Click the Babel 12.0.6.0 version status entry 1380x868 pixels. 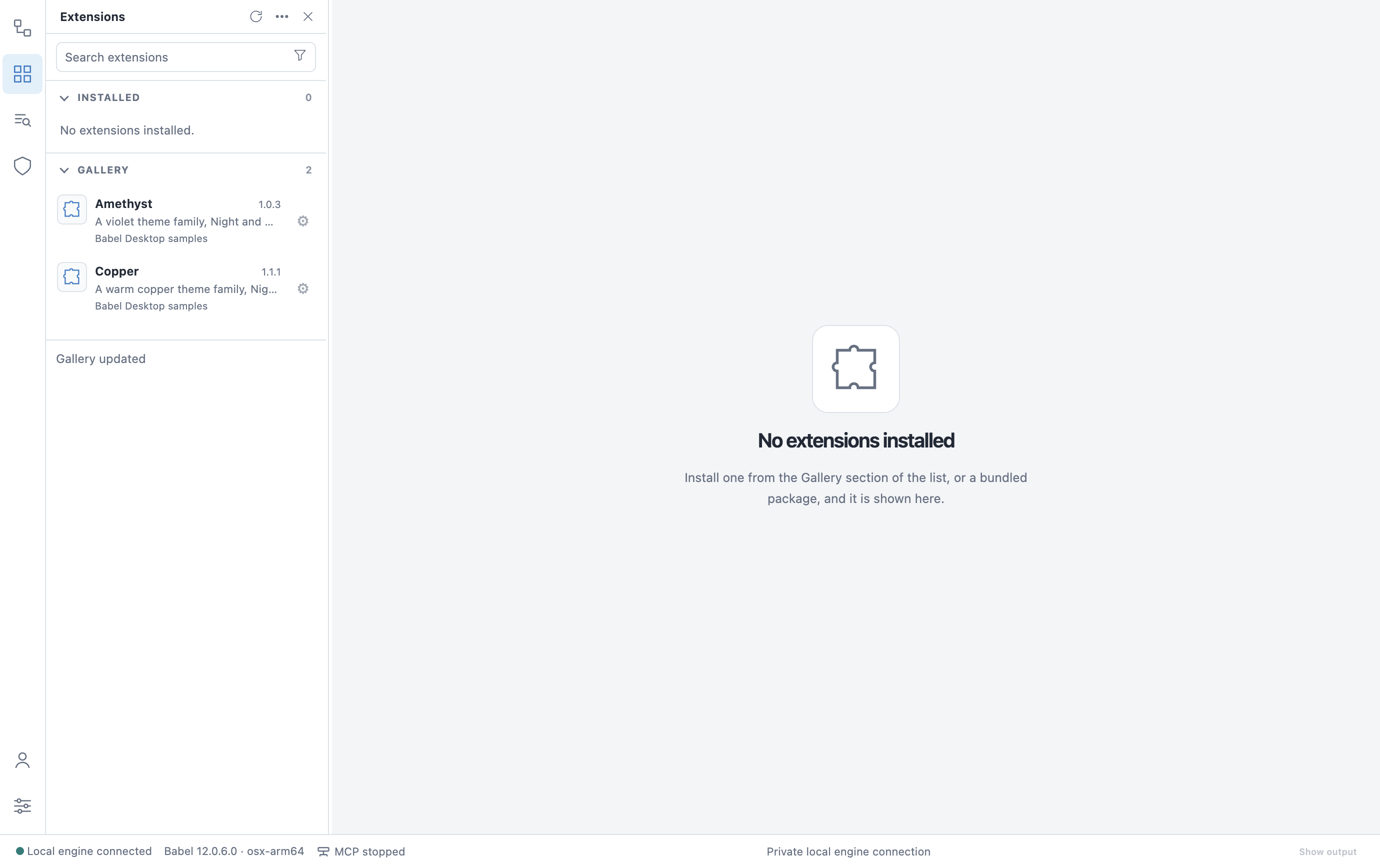tap(234, 851)
